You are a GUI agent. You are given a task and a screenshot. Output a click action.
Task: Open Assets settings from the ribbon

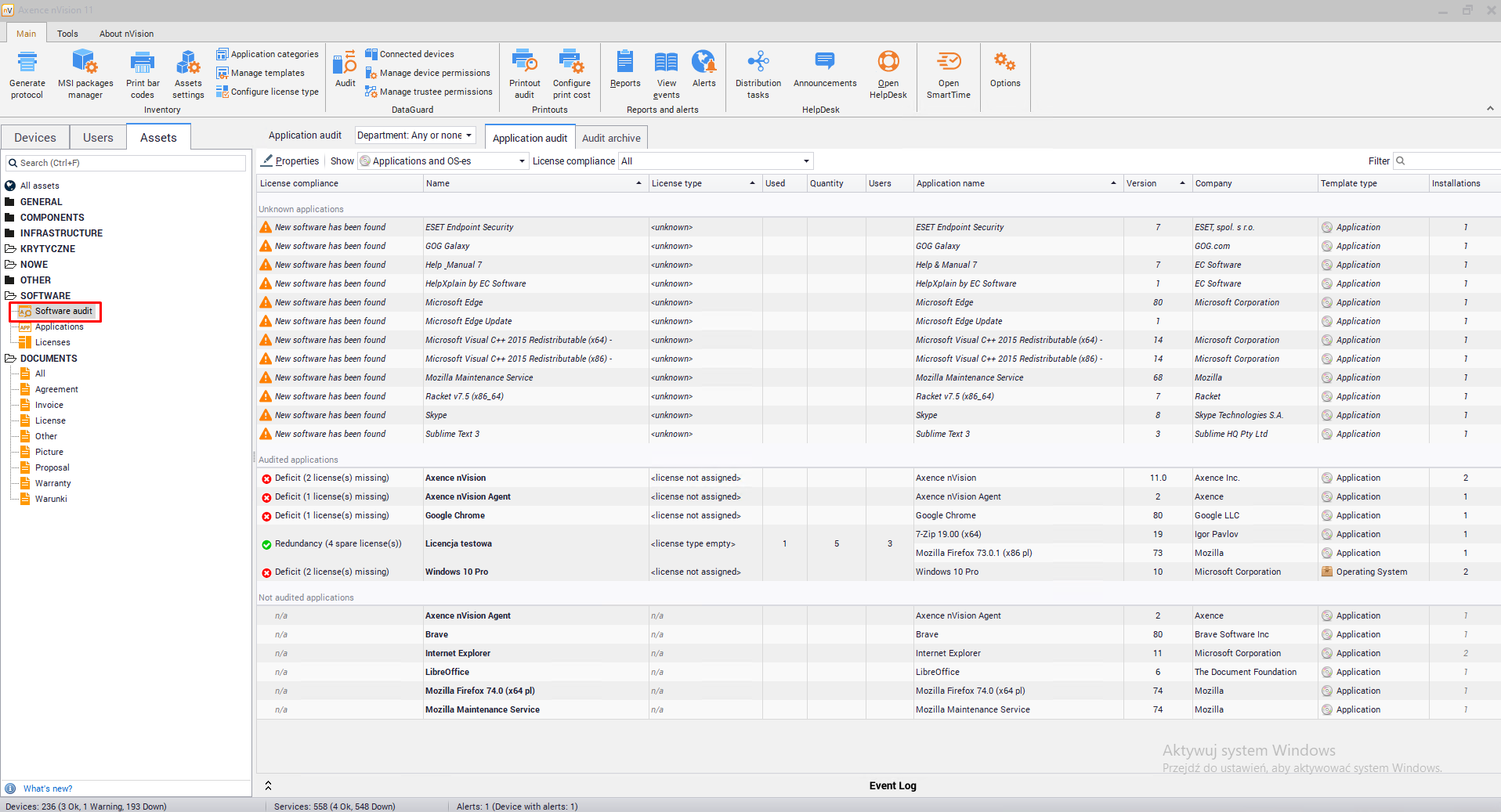click(188, 74)
